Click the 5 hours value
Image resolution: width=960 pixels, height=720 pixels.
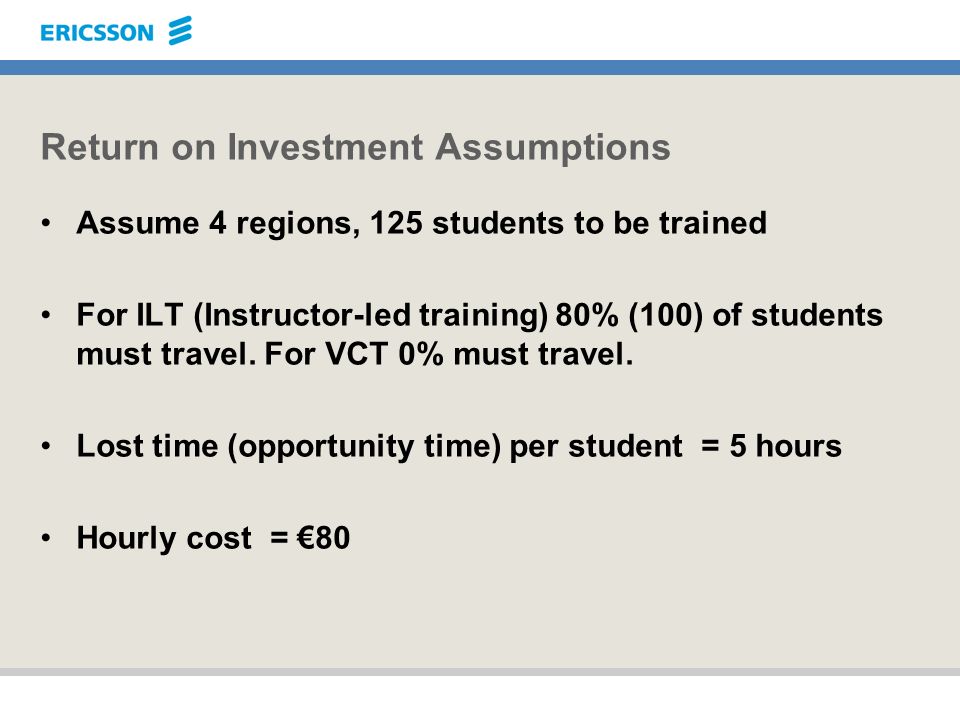786,446
